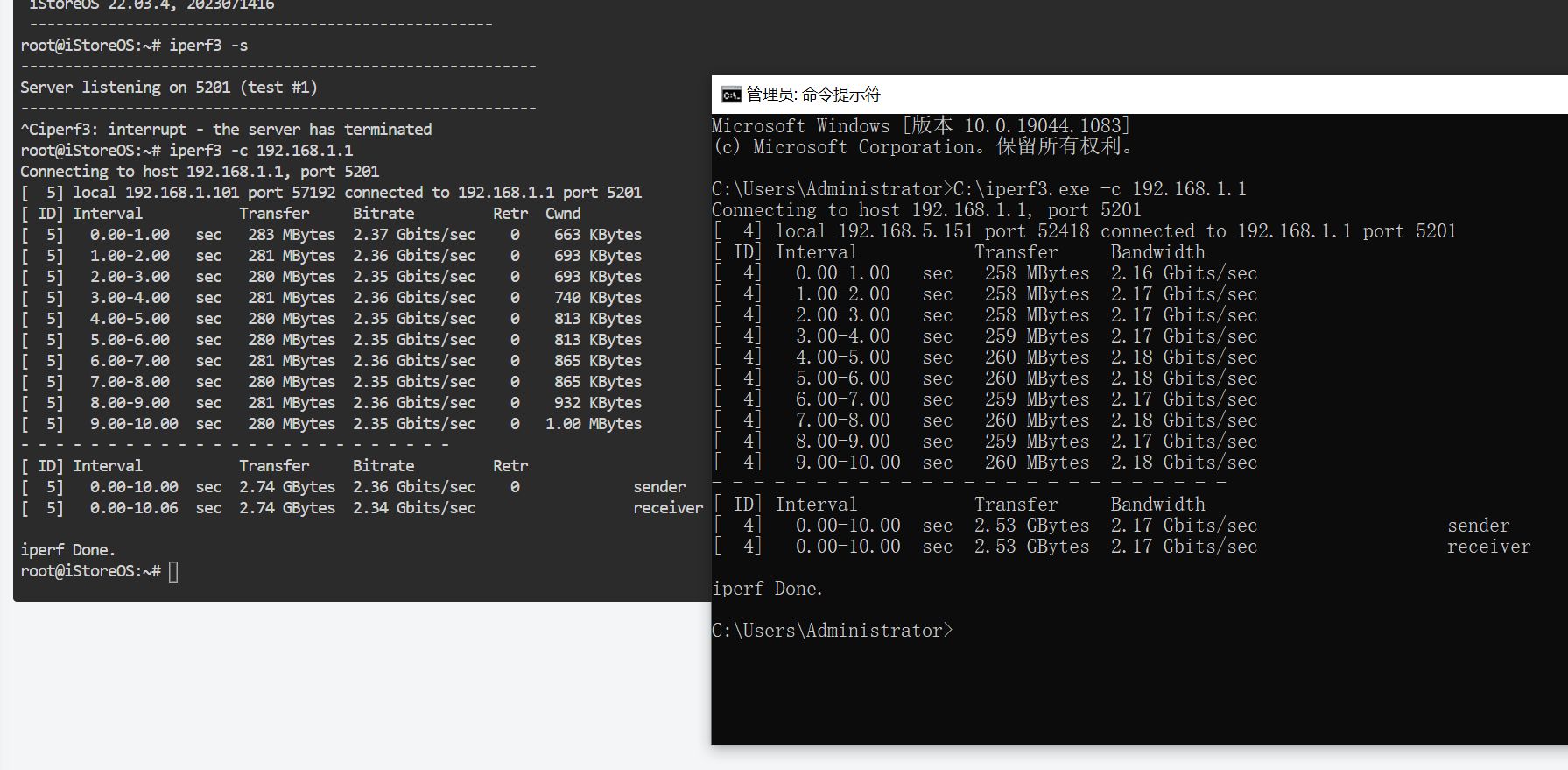Click the C:\iperf3.exe -c 192.168.1.1 command
Image resolution: width=1568 pixels, height=770 pixels.
1099,189
